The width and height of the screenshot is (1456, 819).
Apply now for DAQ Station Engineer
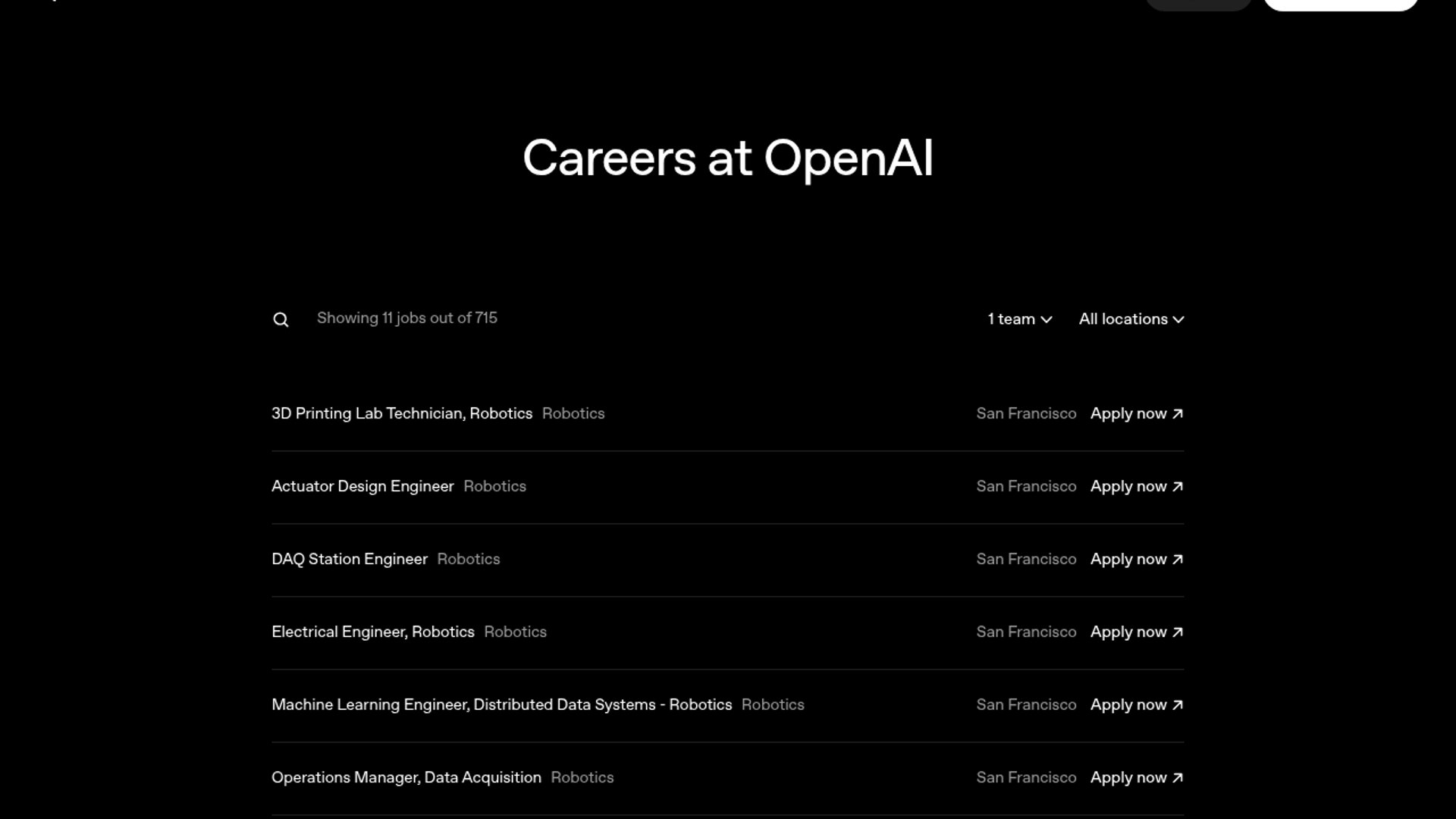pos(1137,559)
